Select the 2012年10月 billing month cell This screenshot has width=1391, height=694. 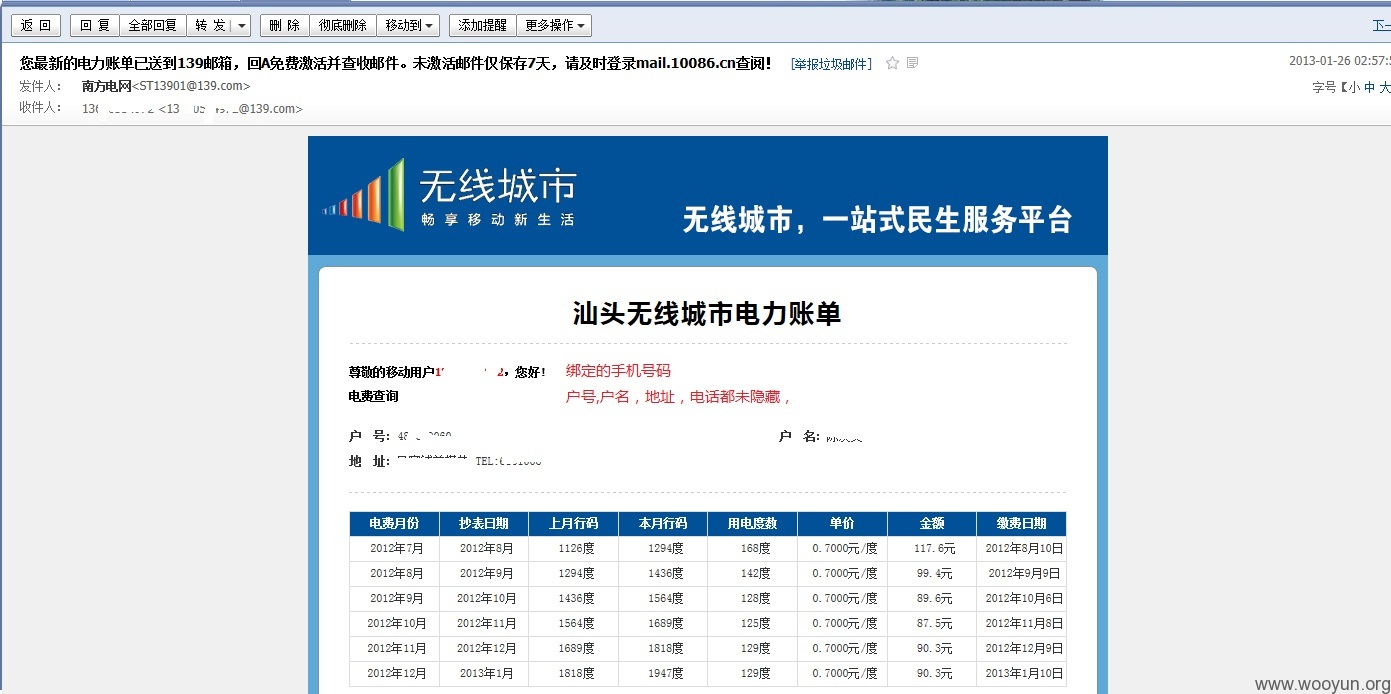point(394,624)
